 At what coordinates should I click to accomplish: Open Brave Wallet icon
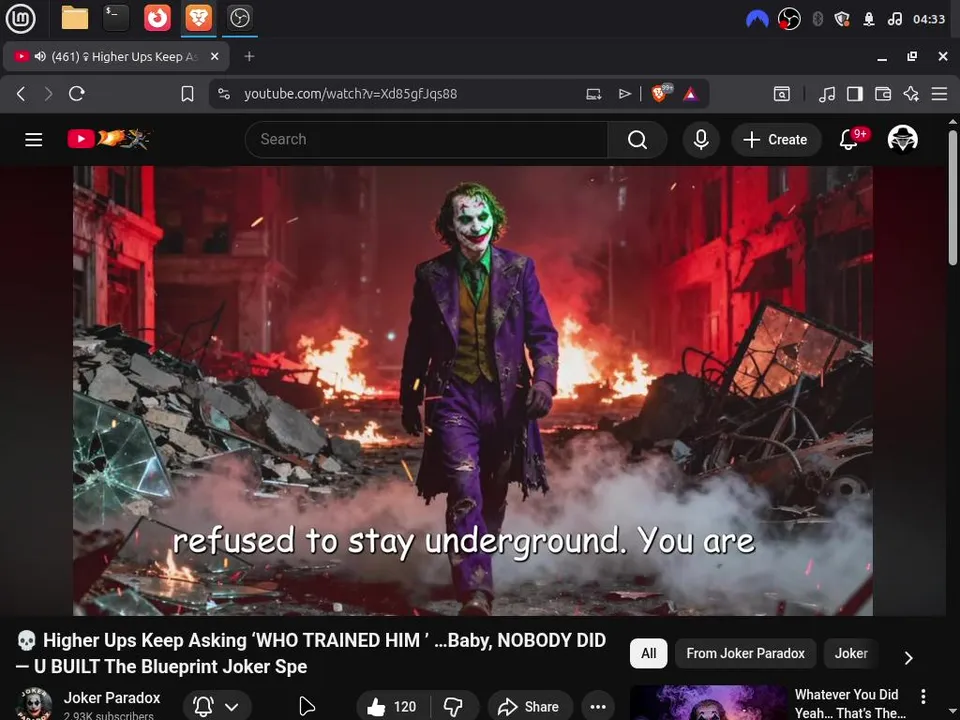(883, 94)
